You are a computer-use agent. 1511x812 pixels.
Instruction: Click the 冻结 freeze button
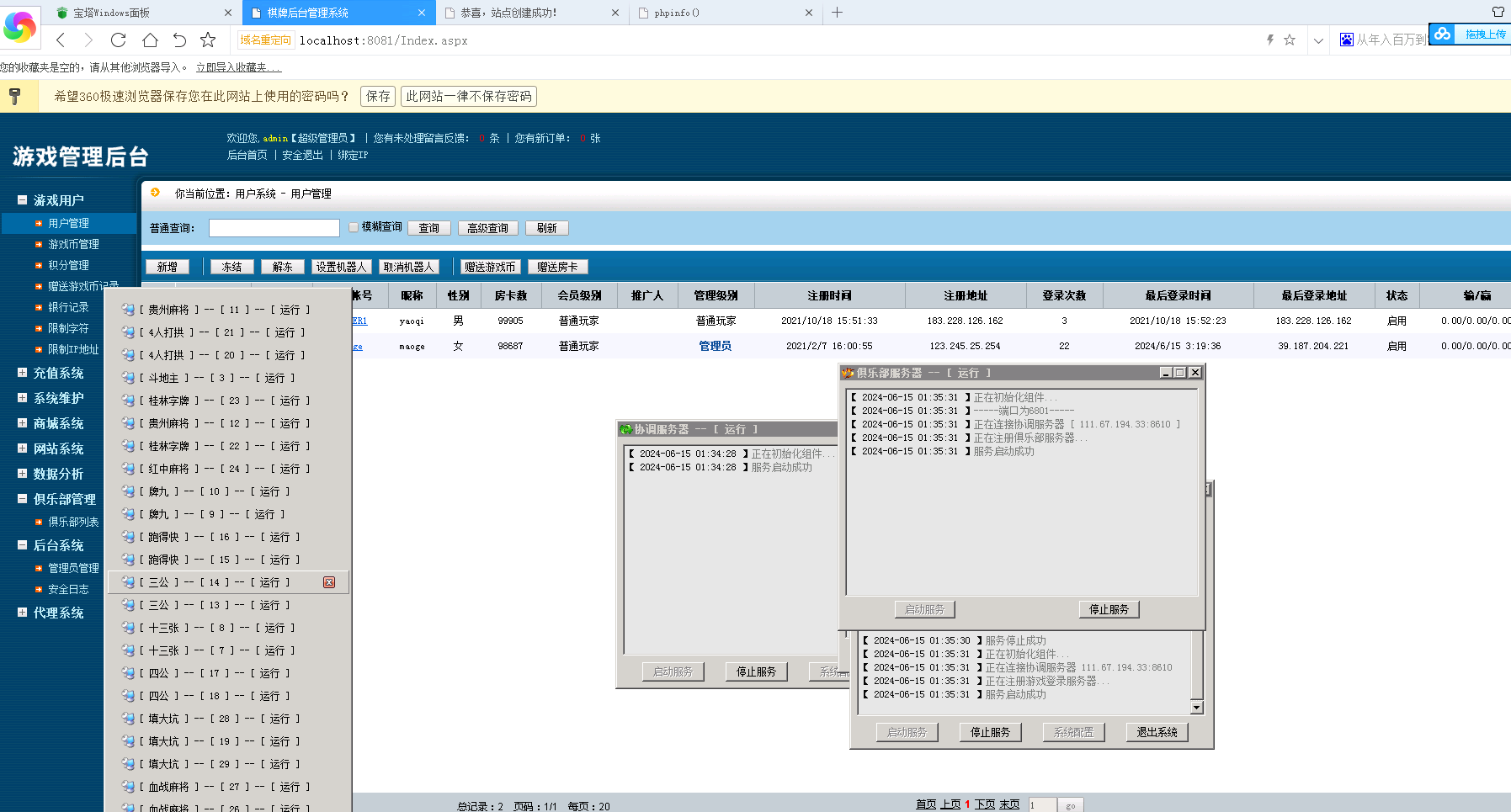coord(232,267)
